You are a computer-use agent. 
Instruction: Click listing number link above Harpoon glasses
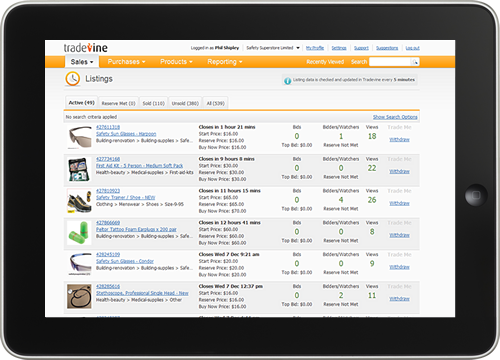tap(108, 127)
